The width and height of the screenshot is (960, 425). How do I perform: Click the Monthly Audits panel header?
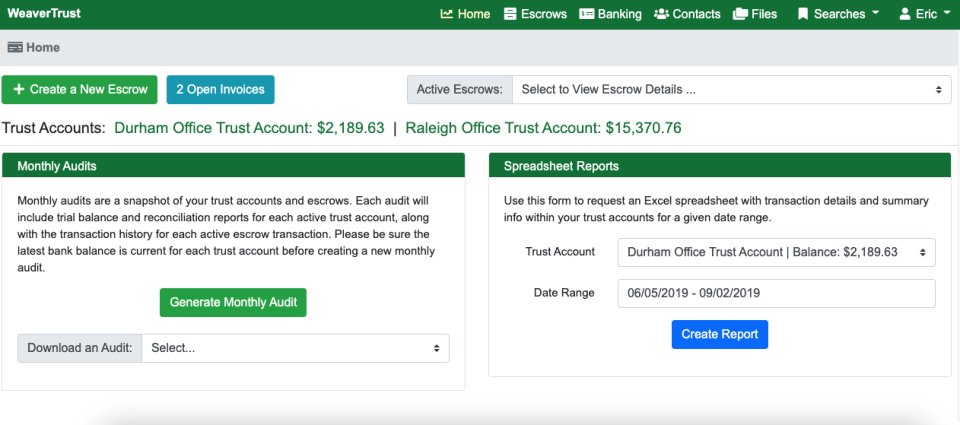click(x=233, y=165)
